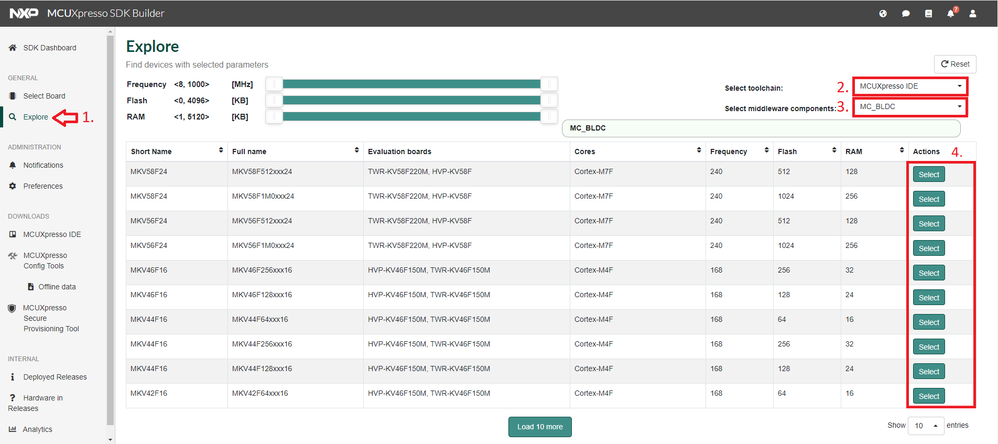This screenshot has width=998, height=444.
Task: Click Cortex-M7F in the MKV58F512xxx24 row
Action: [x=593, y=172]
